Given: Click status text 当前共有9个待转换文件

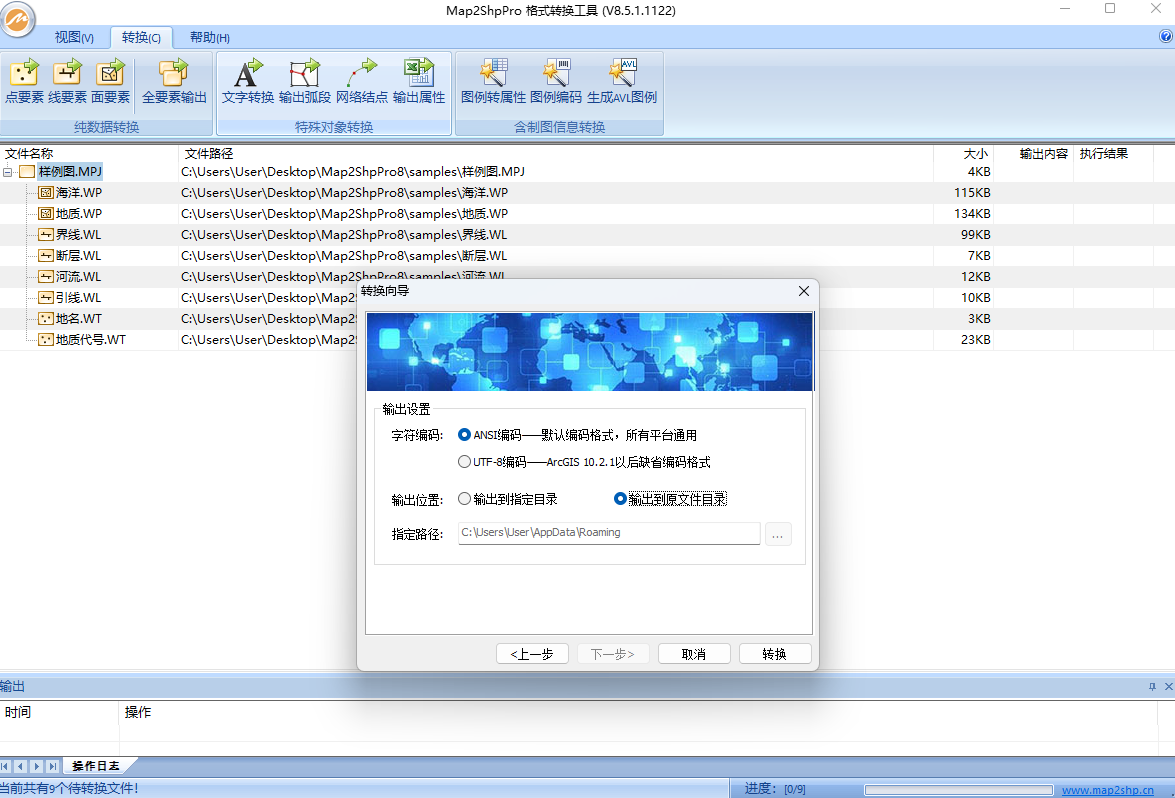Looking at the screenshot, I should point(69,788).
